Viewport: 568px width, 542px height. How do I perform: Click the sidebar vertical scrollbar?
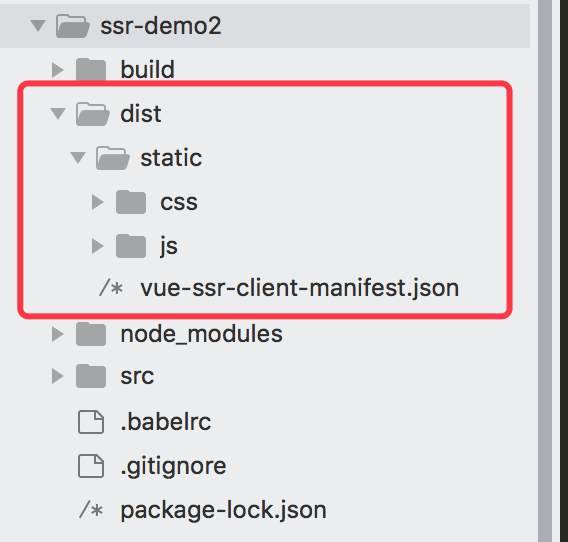tap(545, 271)
